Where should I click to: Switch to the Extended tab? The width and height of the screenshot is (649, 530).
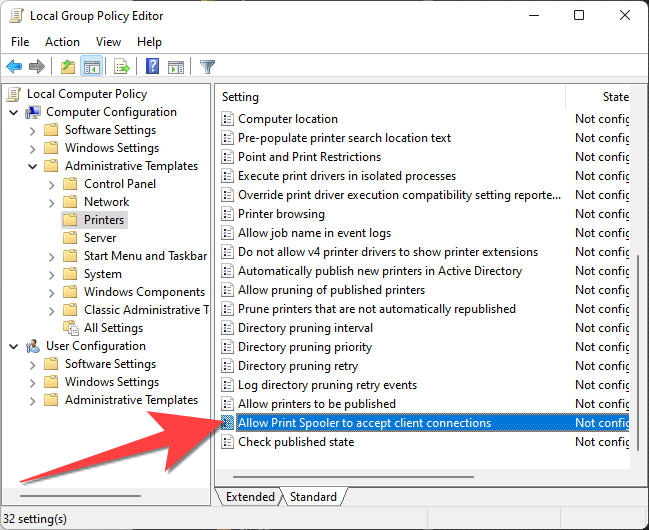click(250, 497)
